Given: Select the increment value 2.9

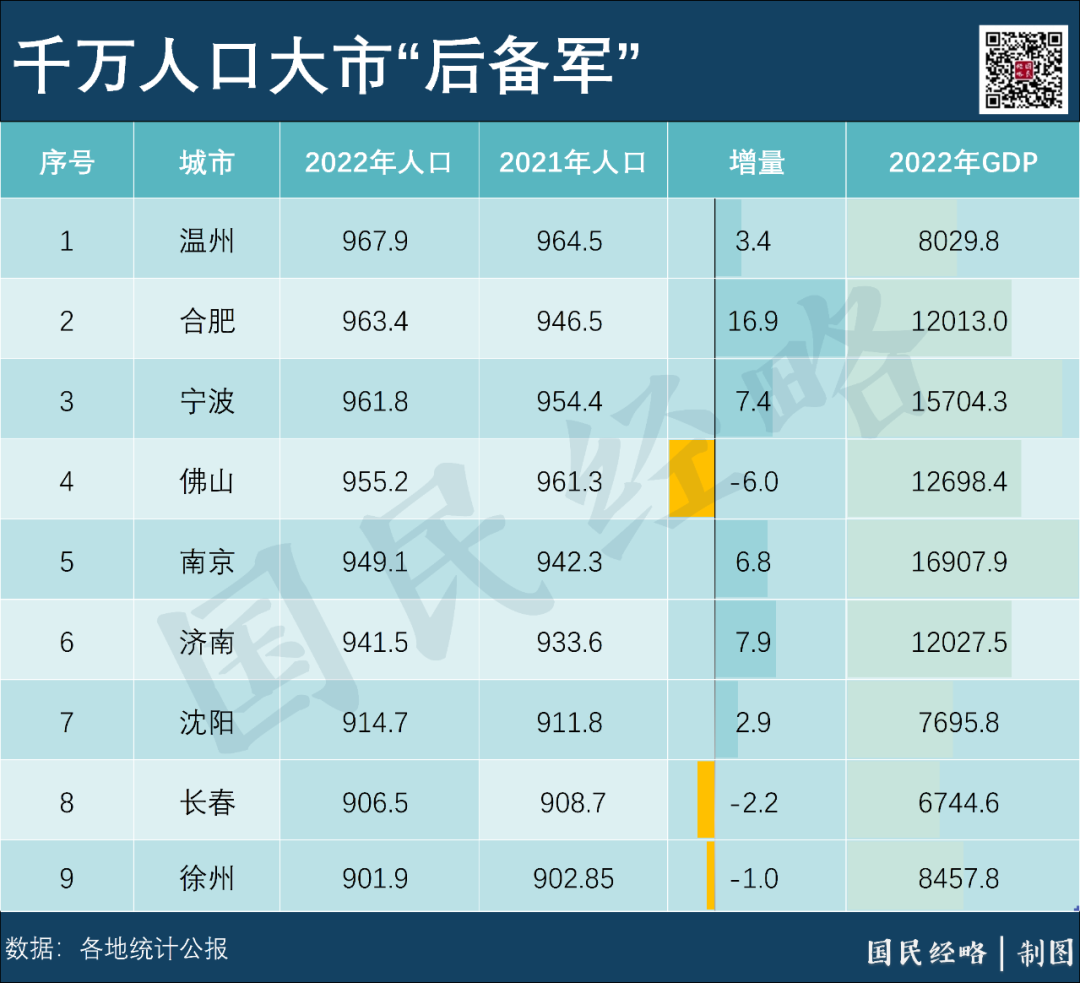Looking at the screenshot, I should (753, 722).
